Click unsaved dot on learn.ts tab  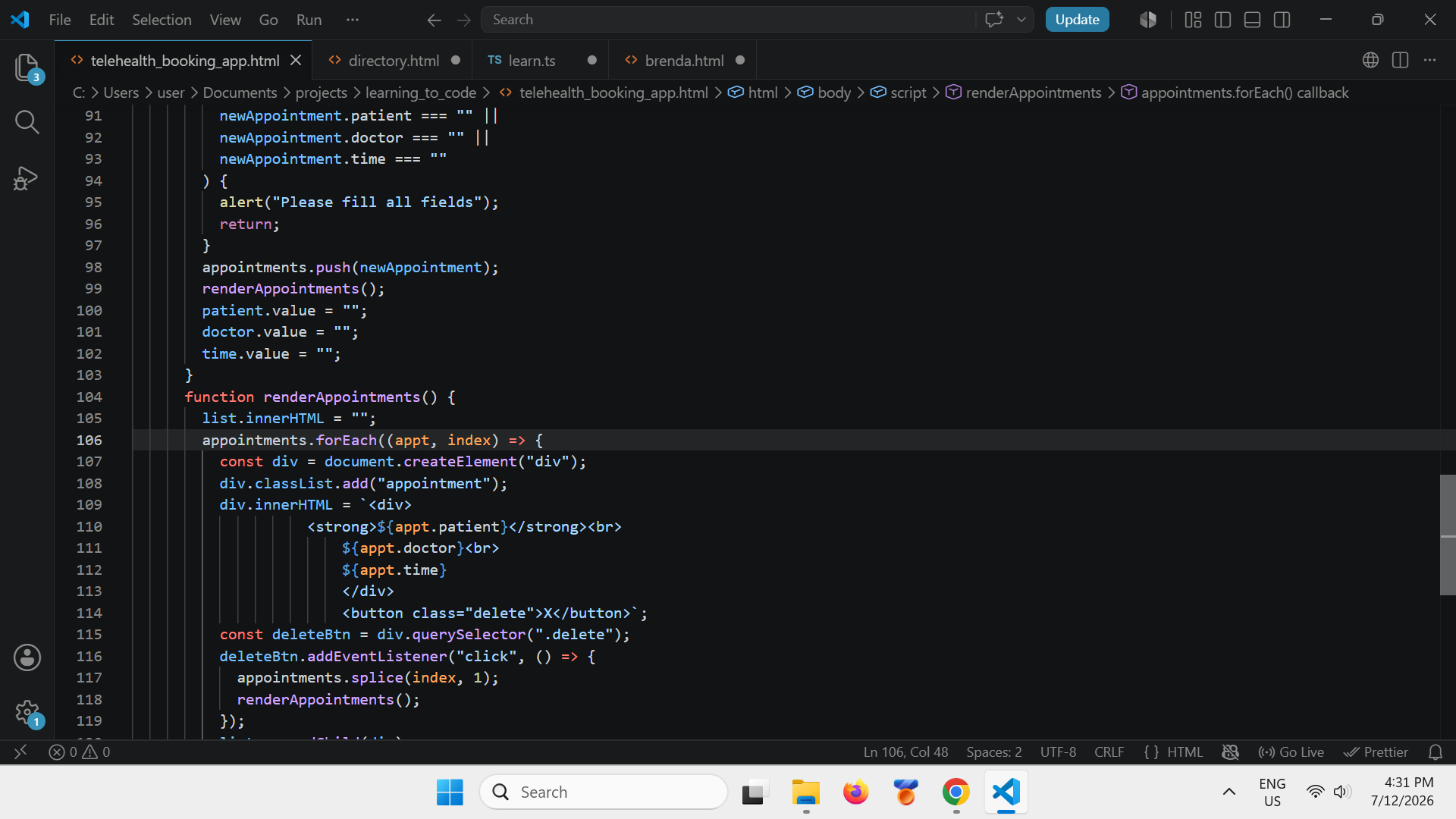592,60
